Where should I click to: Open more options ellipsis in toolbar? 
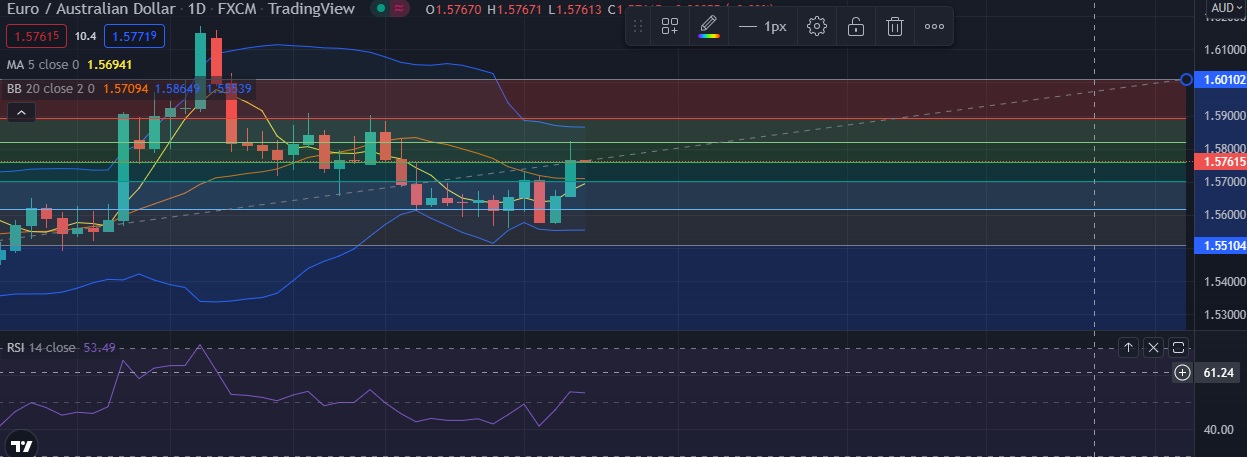click(934, 27)
